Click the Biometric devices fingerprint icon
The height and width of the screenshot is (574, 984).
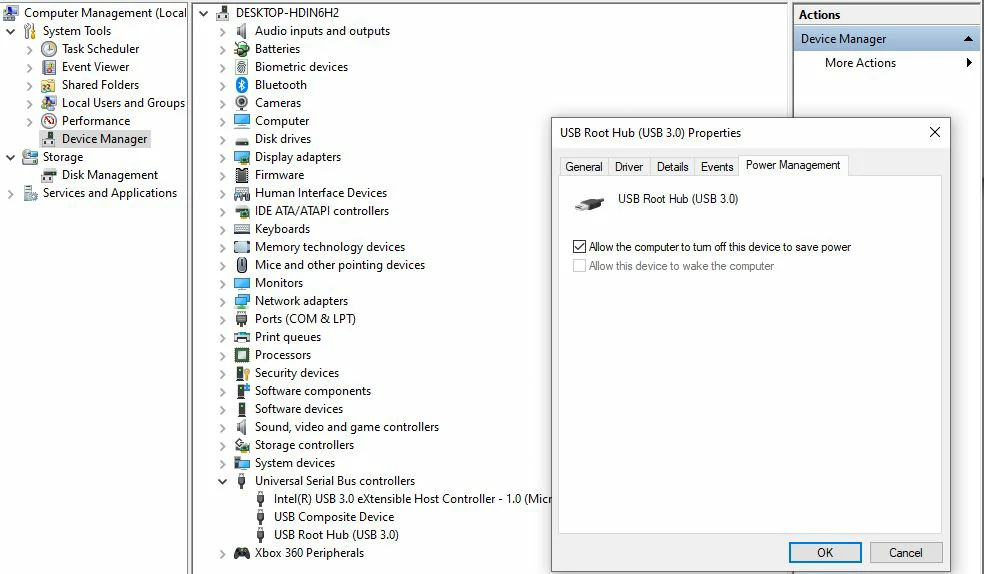click(x=242, y=67)
